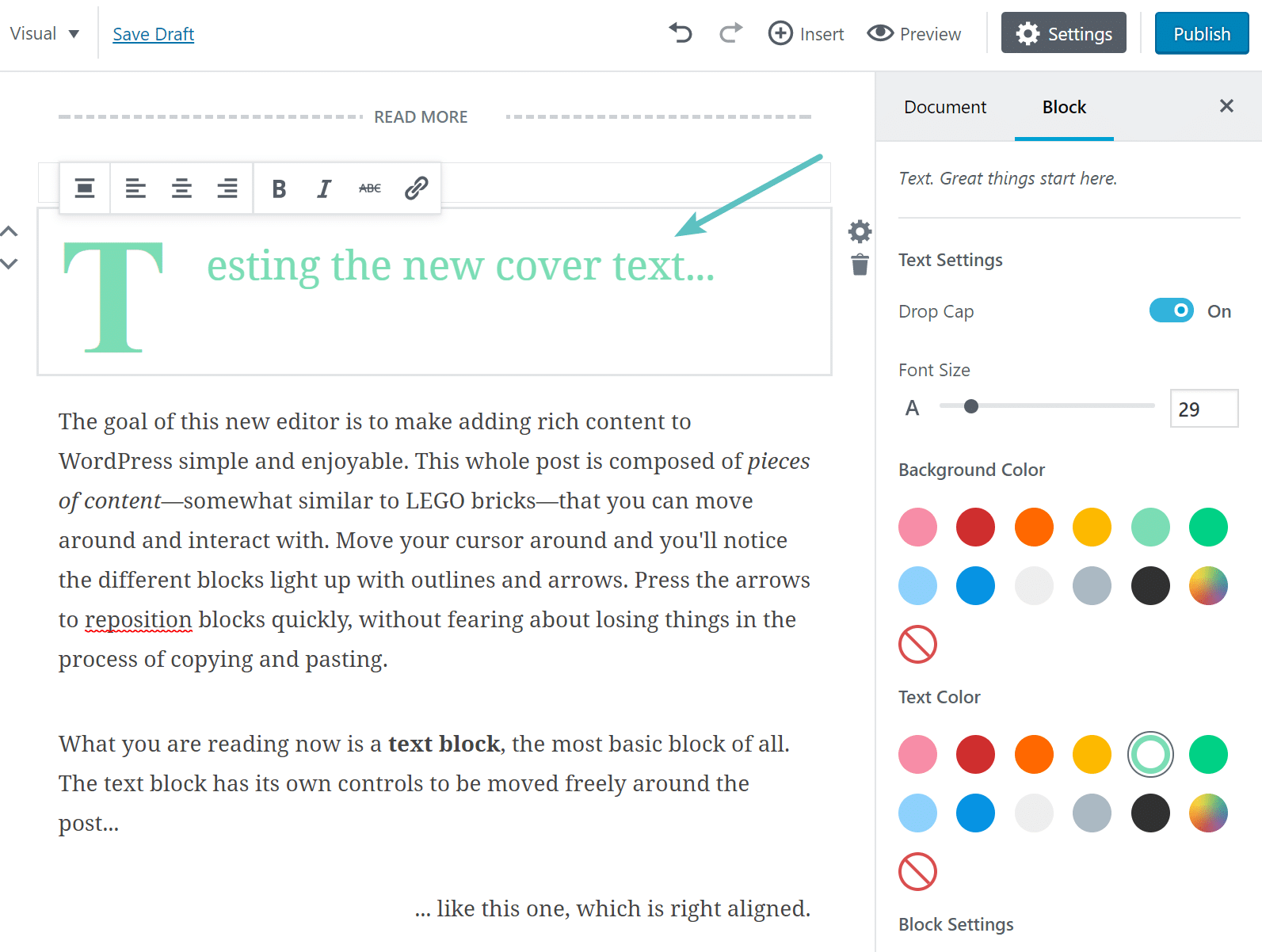
Task: Insert a link with chain icon
Action: pyautogui.click(x=416, y=188)
